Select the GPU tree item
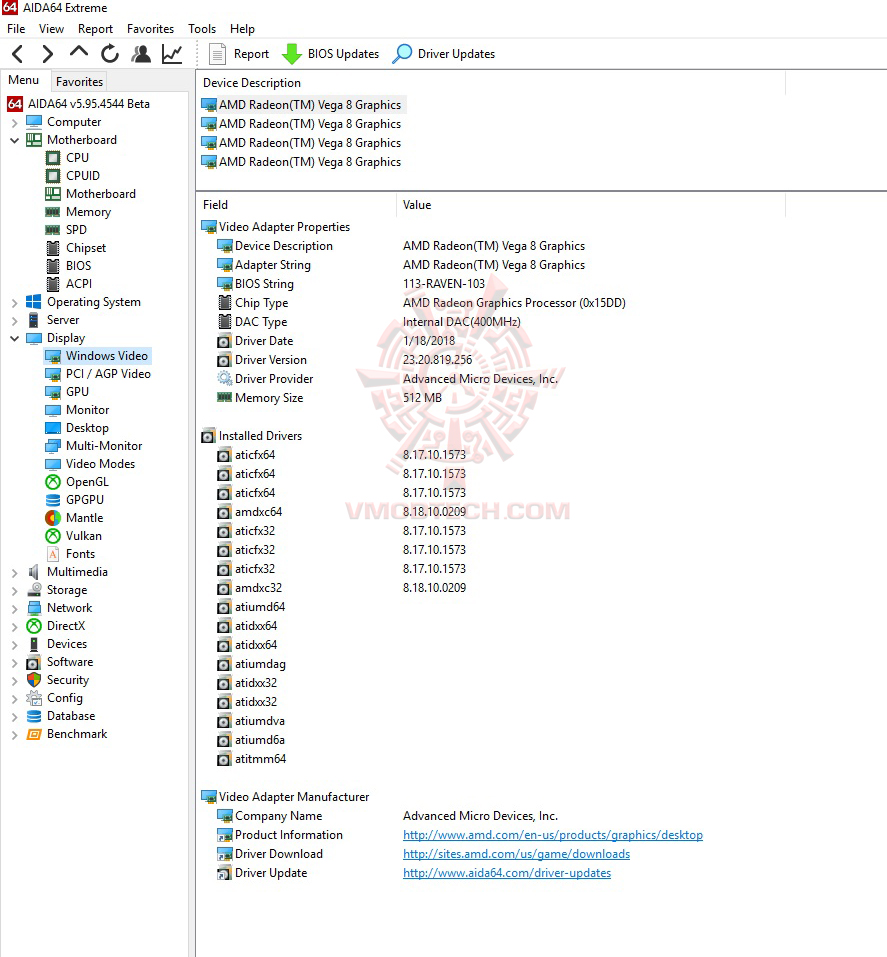Image resolution: width=887 pixels, height=957 pixels. [x=77, y=392]
